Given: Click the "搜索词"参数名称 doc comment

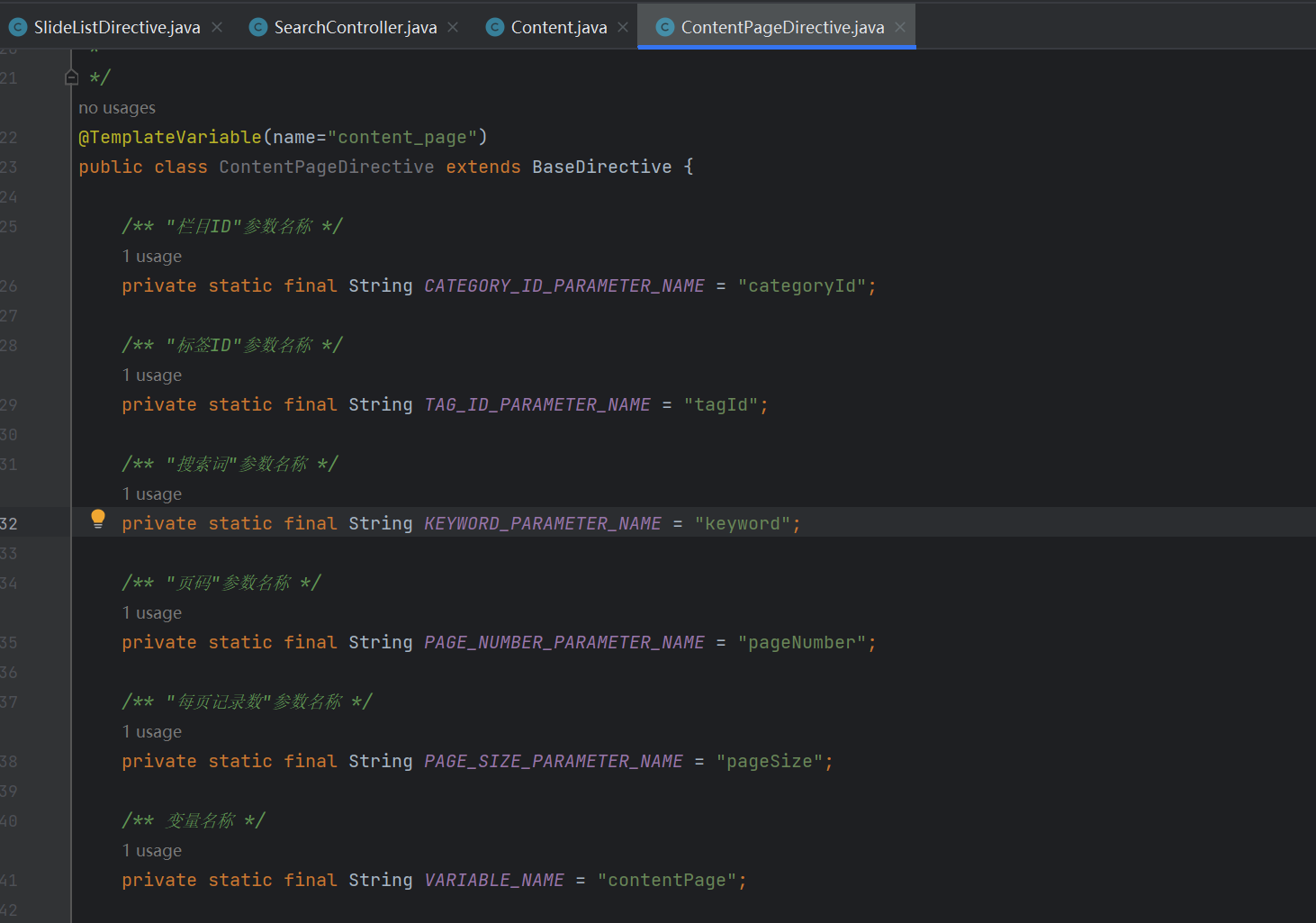Looking at the screenshot, I should tap(230, 464).
